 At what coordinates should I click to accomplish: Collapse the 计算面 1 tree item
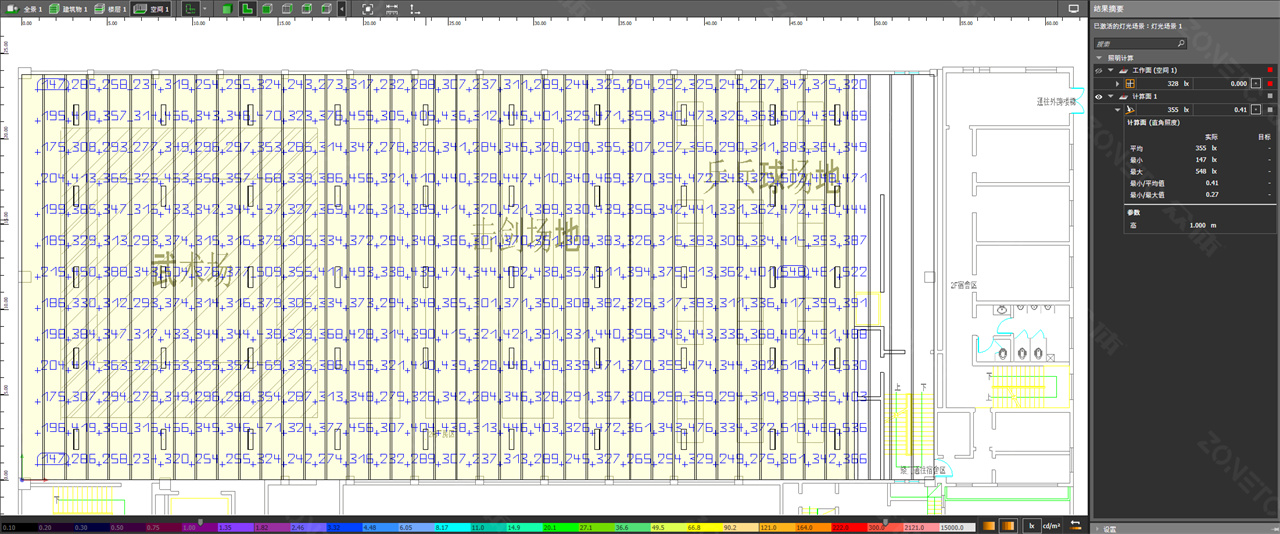(1110, 96)
